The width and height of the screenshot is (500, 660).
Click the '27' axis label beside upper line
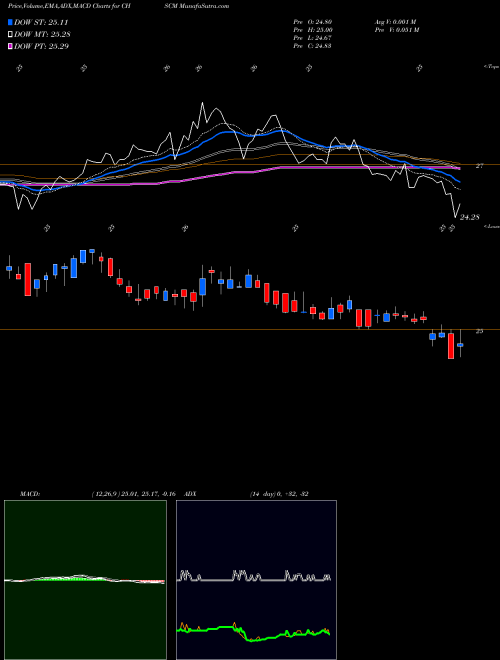pyautogui.click(x=479, y=166)
